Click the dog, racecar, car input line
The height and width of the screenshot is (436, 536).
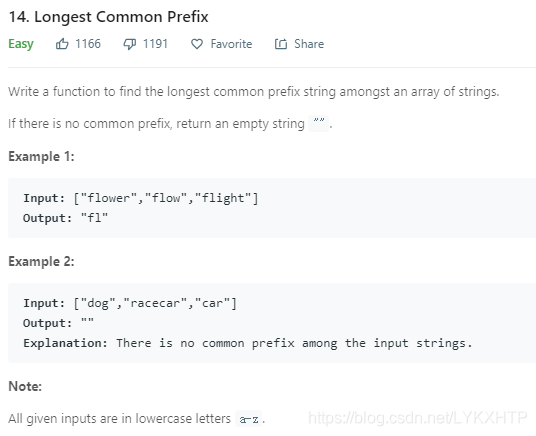130,303
